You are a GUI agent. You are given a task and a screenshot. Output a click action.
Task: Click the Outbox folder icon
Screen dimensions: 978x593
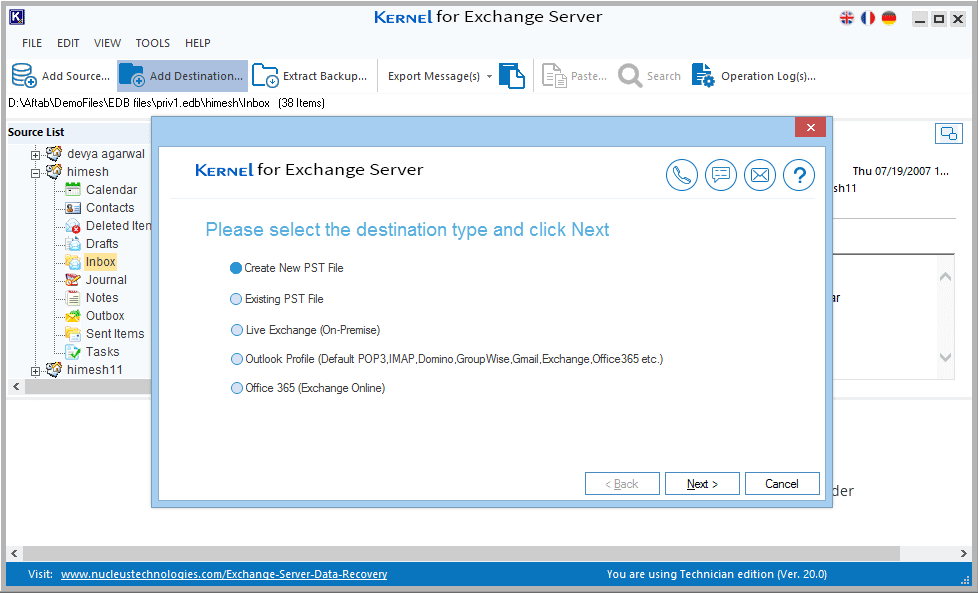[x=73, y=316]
